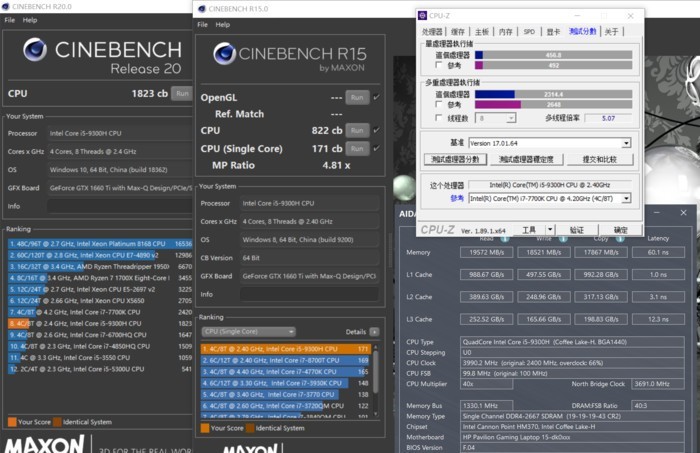Viewport: 700px width, 453px height.
Task: Click 测试处理器稳定度 button in CPU-Z
Action: [x=526, y=159]
